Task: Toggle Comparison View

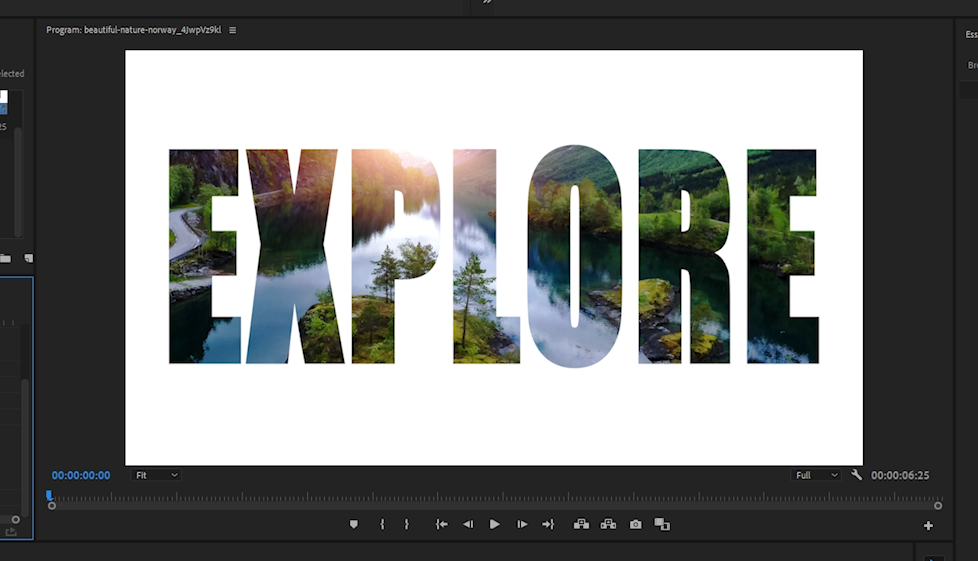Action: coord(662,525)
